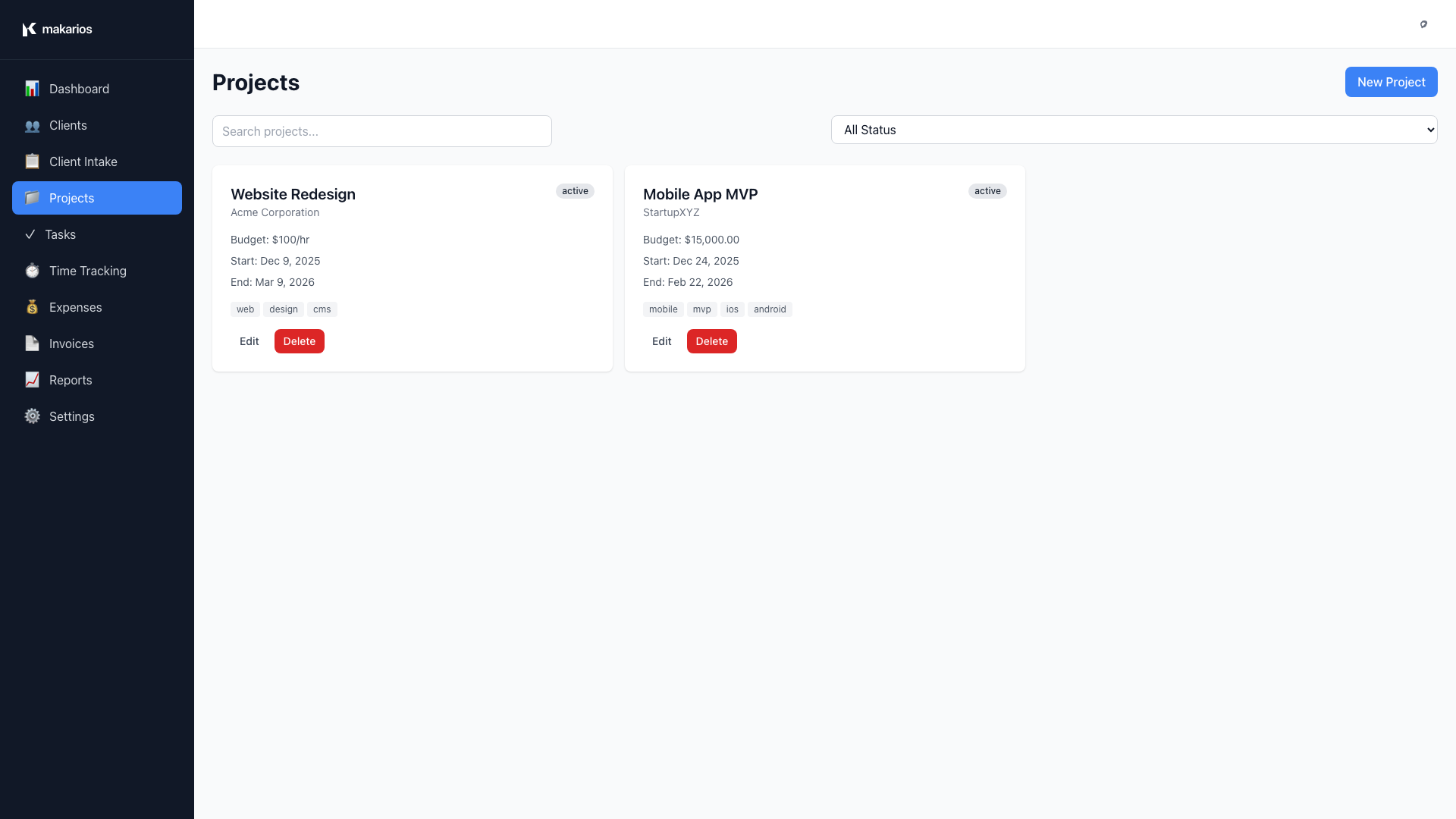Screen dimensions: 1456x819
Task: Open the Dashboard bar chart icon
Action: [32, 89]
